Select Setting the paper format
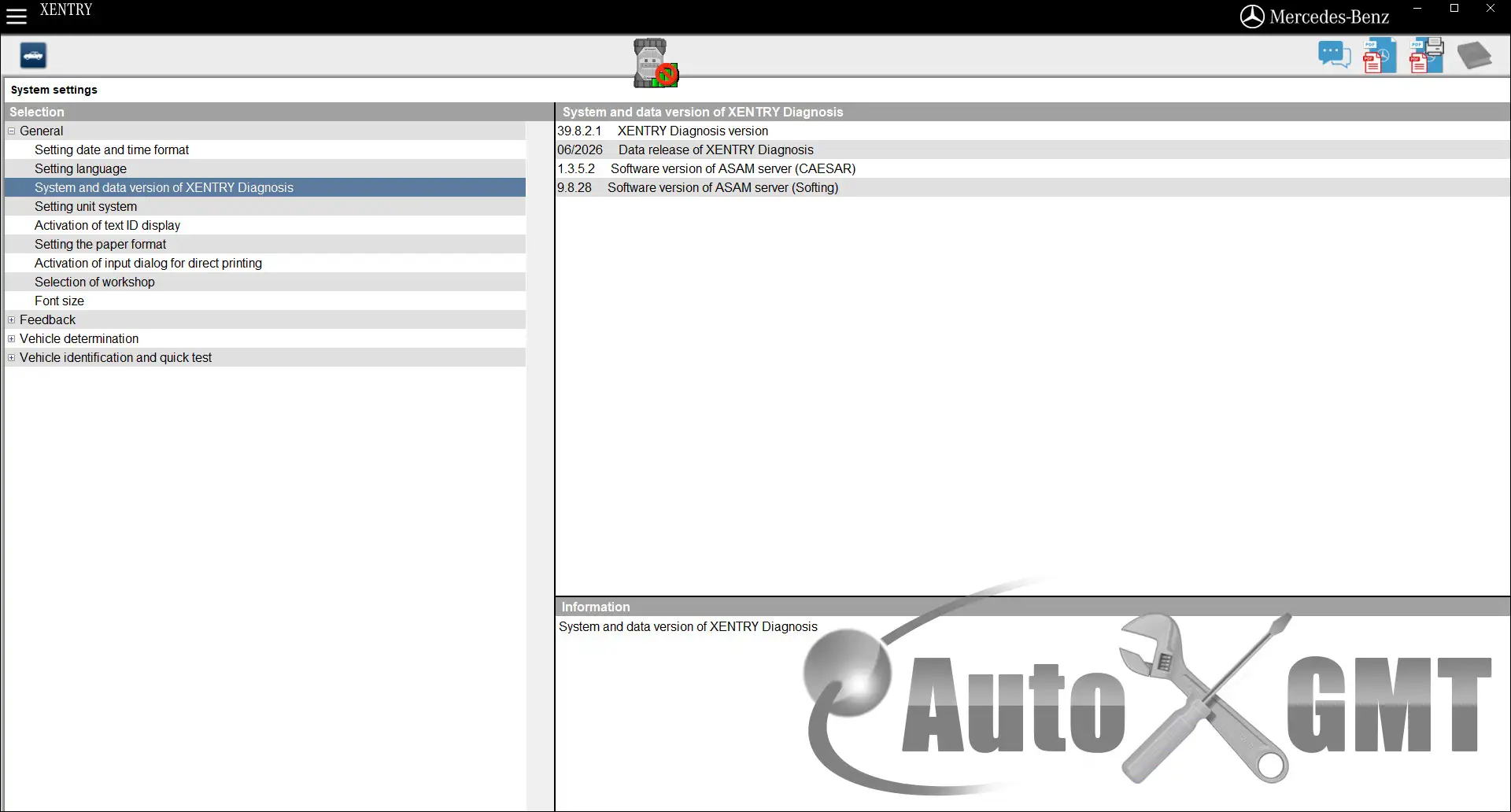The image size is (1511, 812). click(x=265, y=244)
